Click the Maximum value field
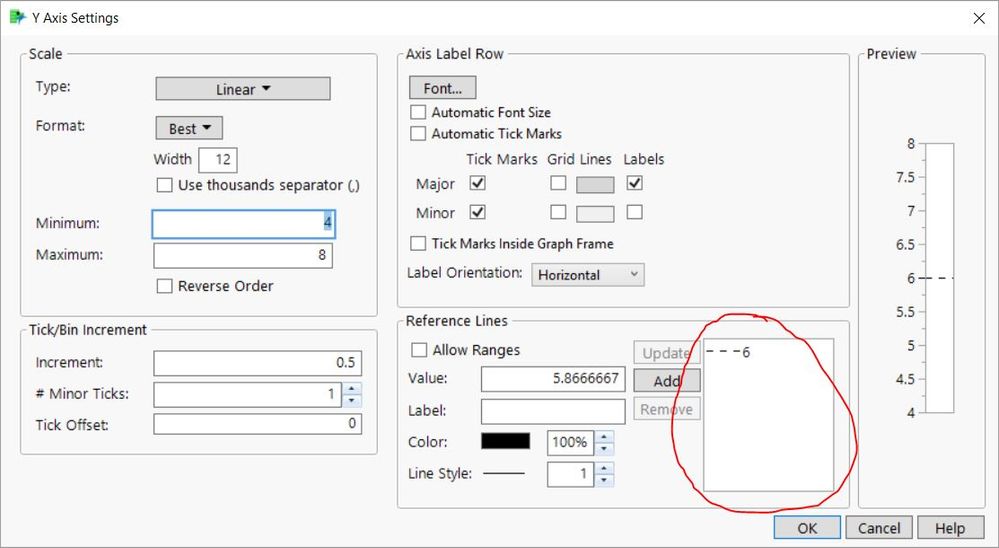 tap(243, 256)
